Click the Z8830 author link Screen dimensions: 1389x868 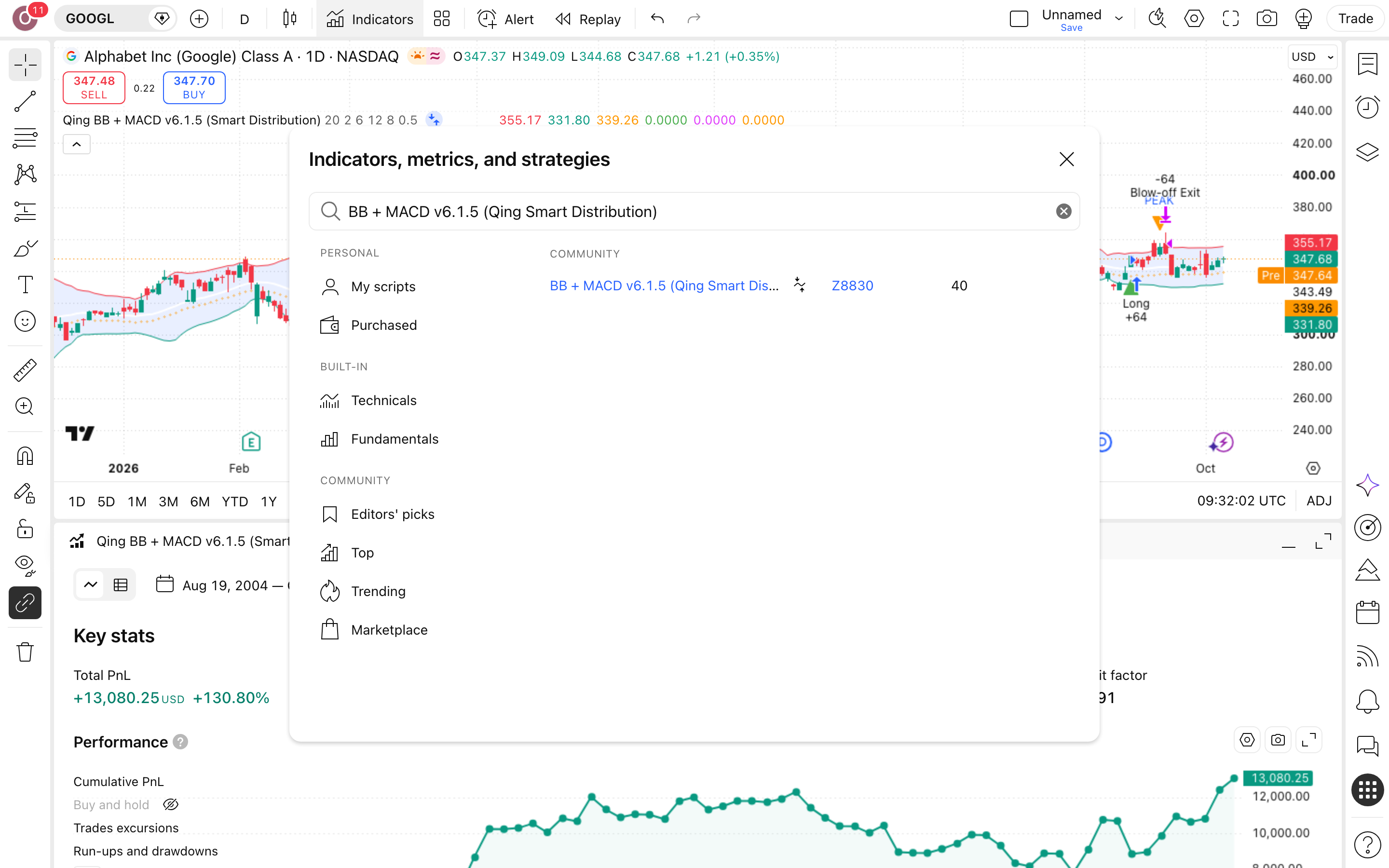[x=852, y=285]
